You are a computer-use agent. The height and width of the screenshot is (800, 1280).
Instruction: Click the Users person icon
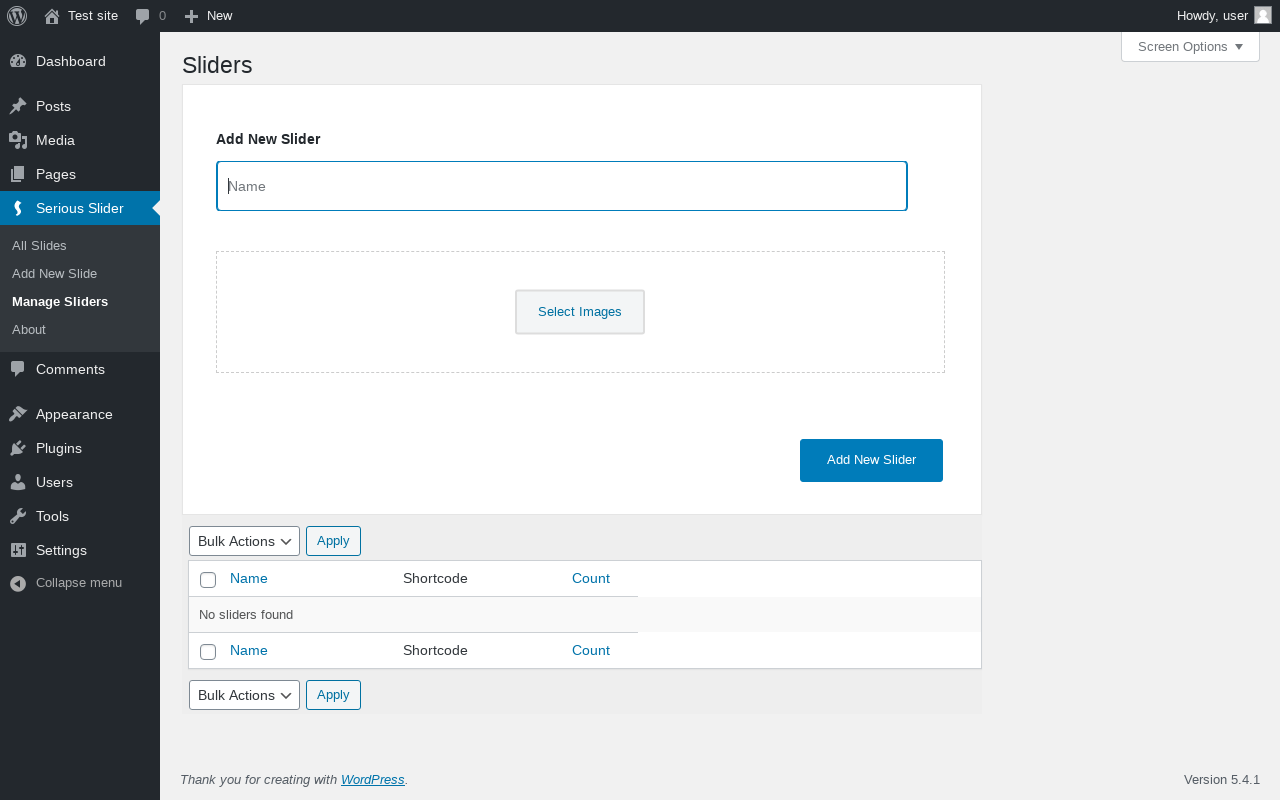point(18,482)
